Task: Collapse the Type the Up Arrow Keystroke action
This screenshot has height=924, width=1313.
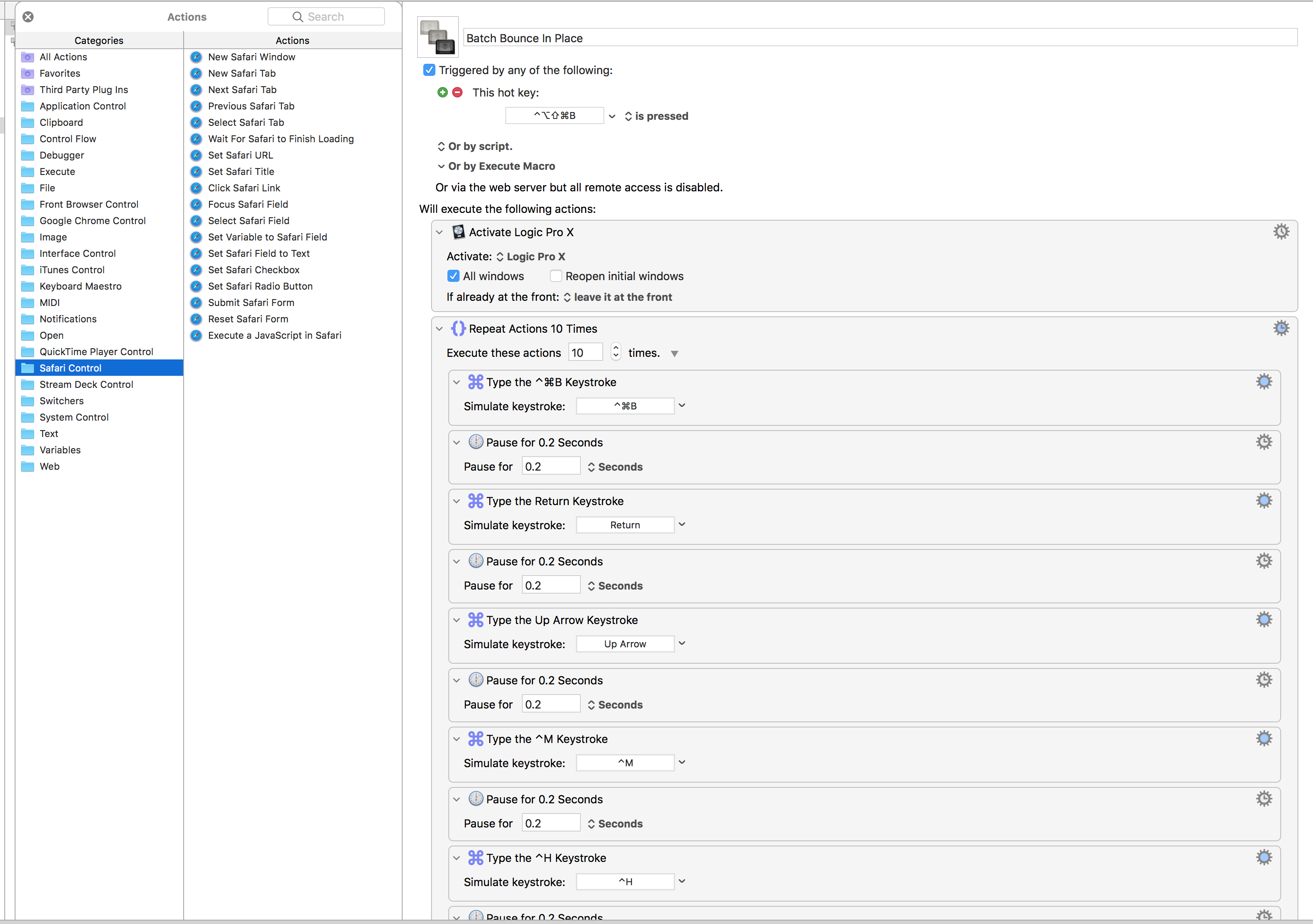Action: coord(456,620)
